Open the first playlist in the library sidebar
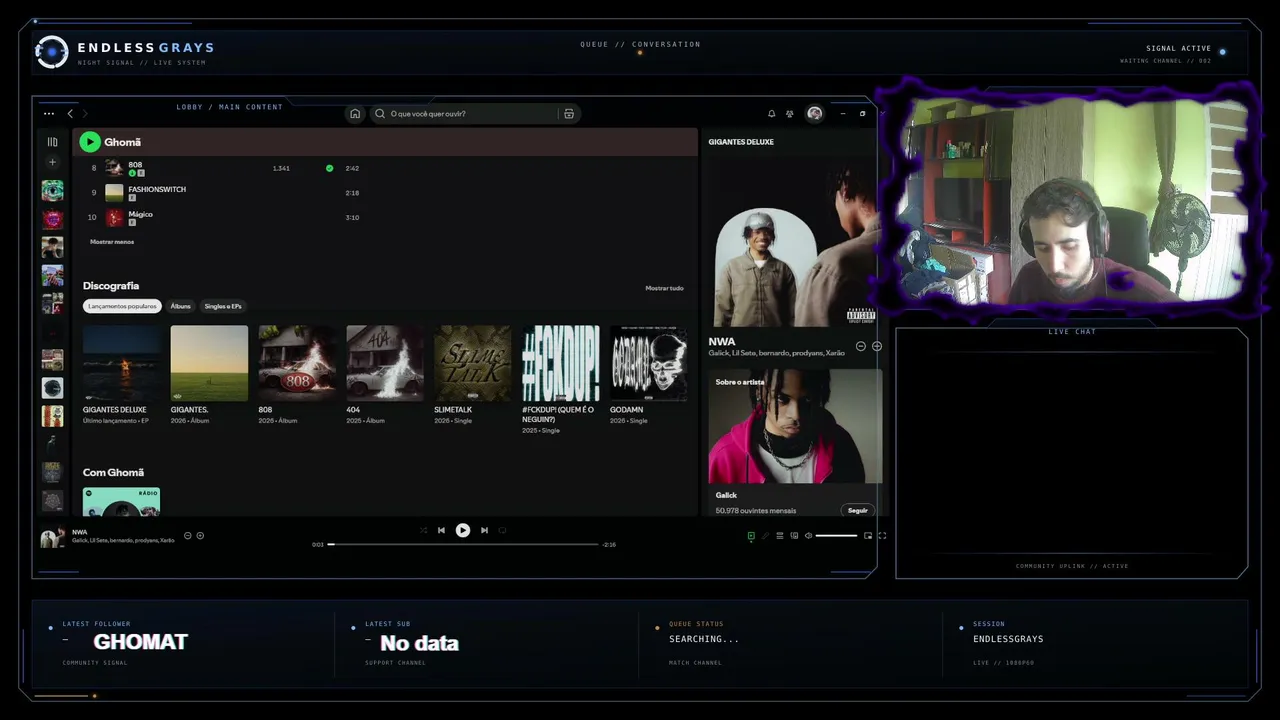Image resolution: width=1280 pixels, height=720 pixels. pos(52,191)
